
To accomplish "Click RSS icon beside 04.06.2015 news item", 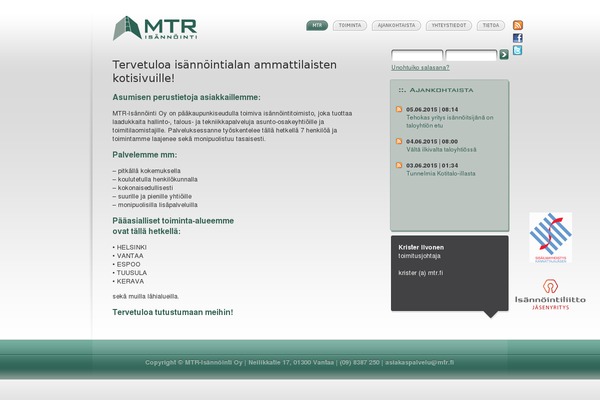I will (x=399, y=141).
